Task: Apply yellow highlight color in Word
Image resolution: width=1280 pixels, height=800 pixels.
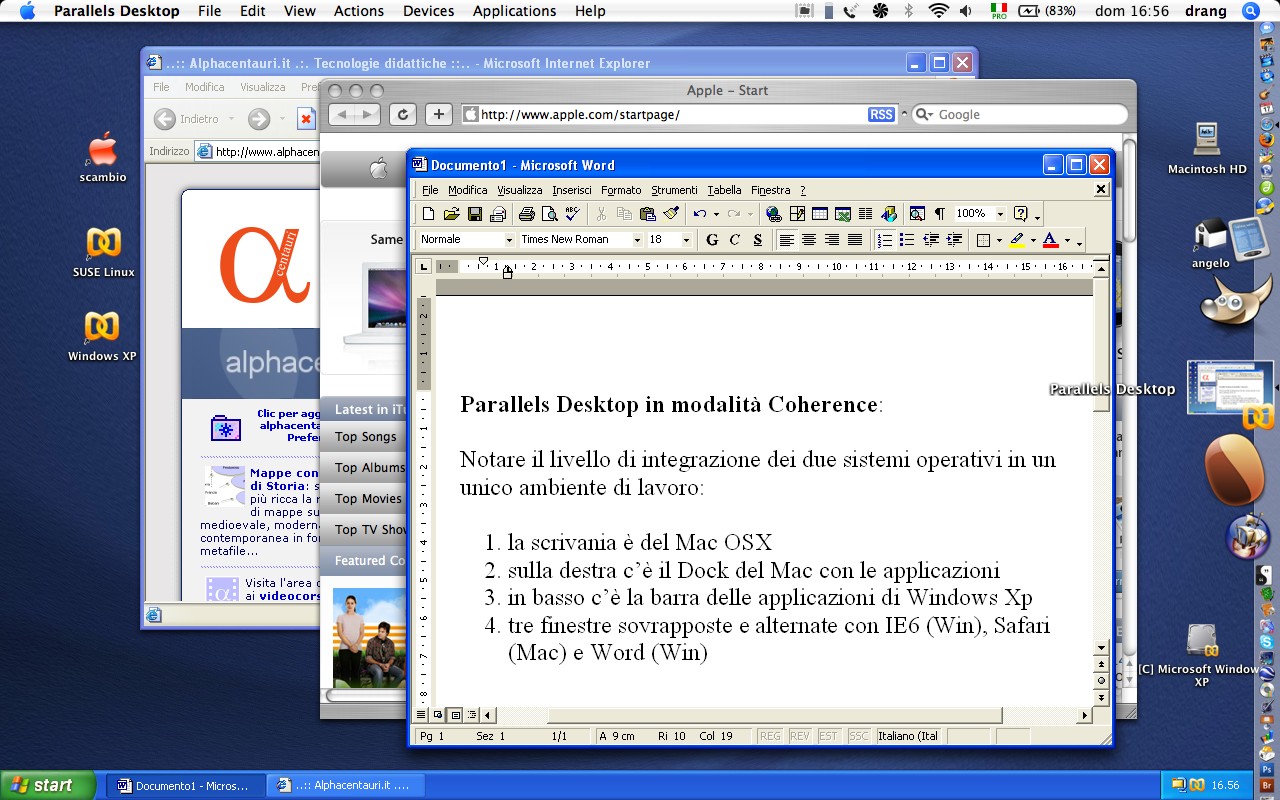Action: pyautogui.click(x=1017, y=240)
